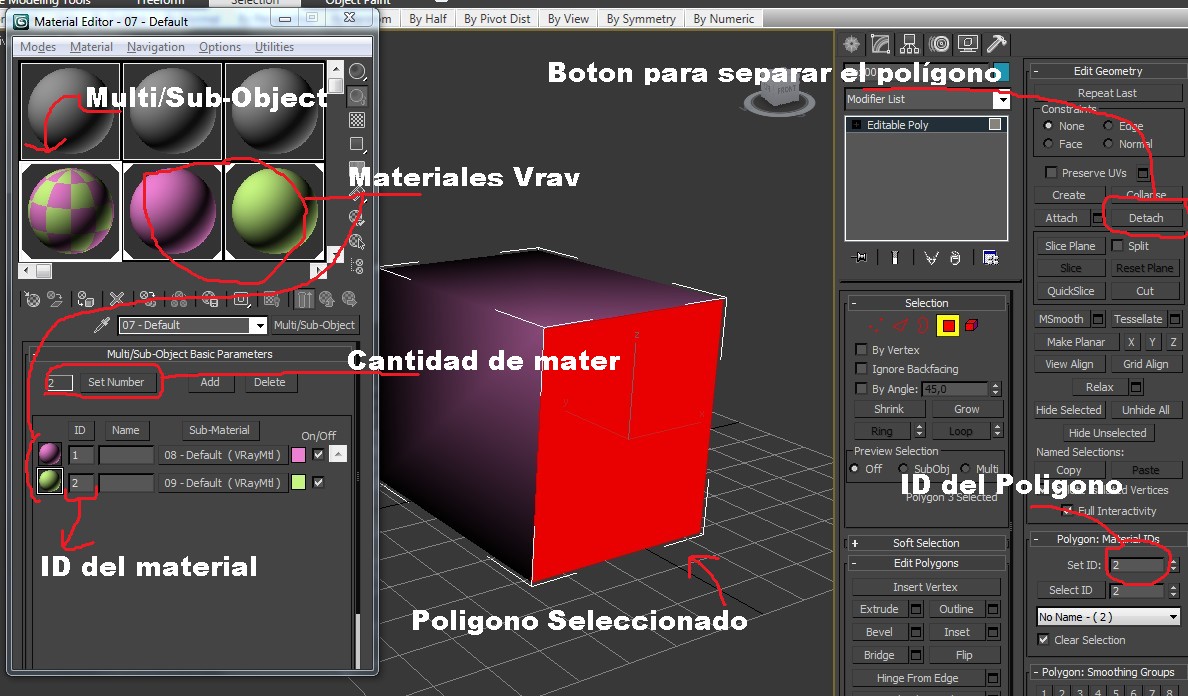Click Put to Library icon
The width and height of the screenshot is (1188, 696).
[210, 299]
